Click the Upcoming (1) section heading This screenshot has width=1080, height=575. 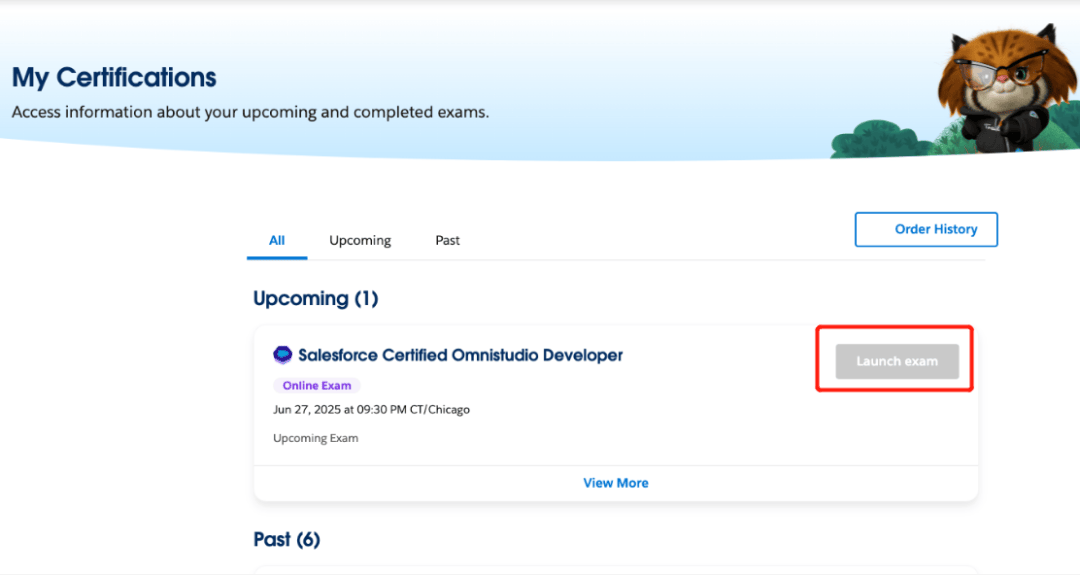[x=316, y=298]
